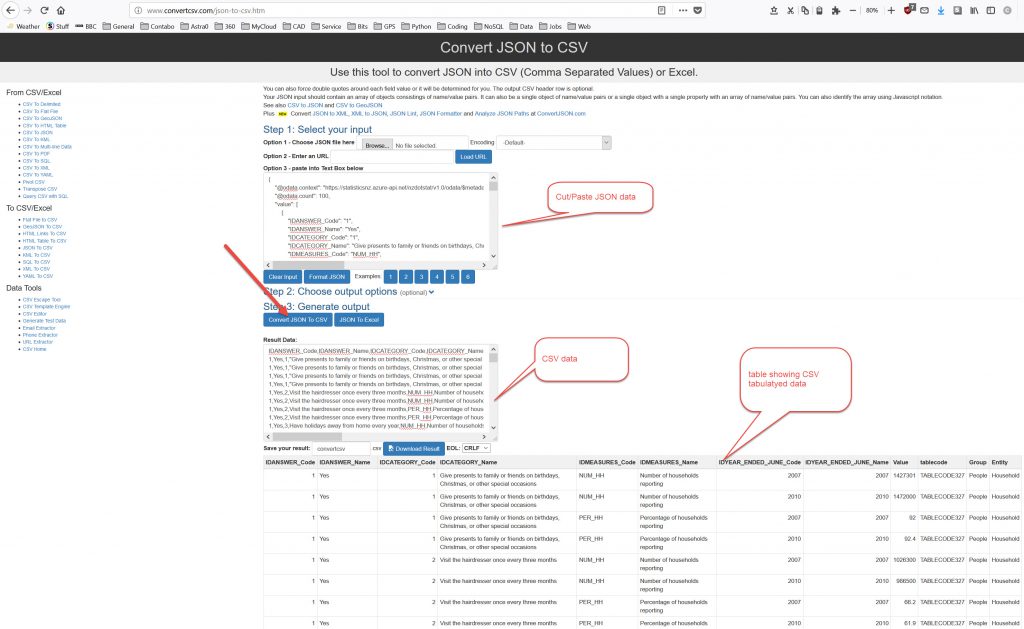The image size is (1024, 629).
Task: Click the Download Result button
Action: (x=413, y=449)
